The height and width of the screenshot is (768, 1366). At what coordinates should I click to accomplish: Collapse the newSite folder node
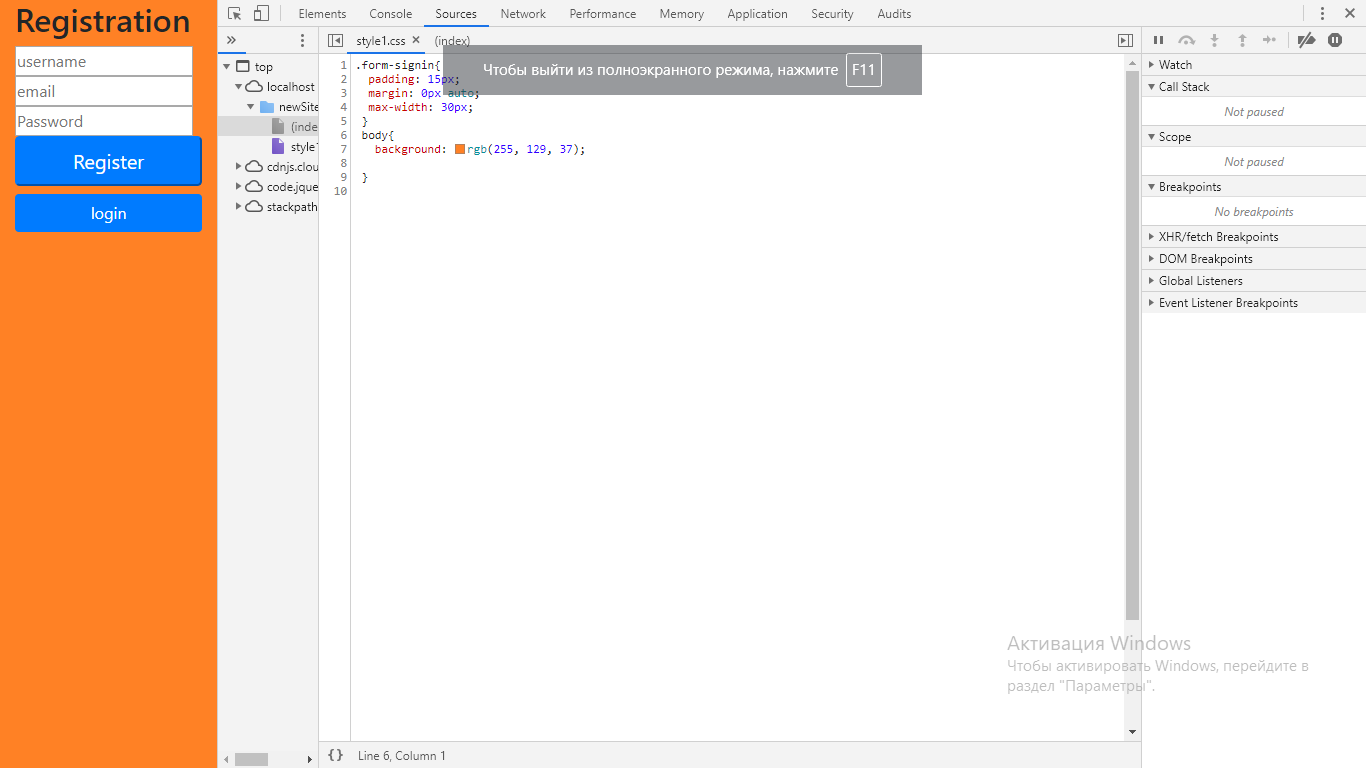[251, 107]
